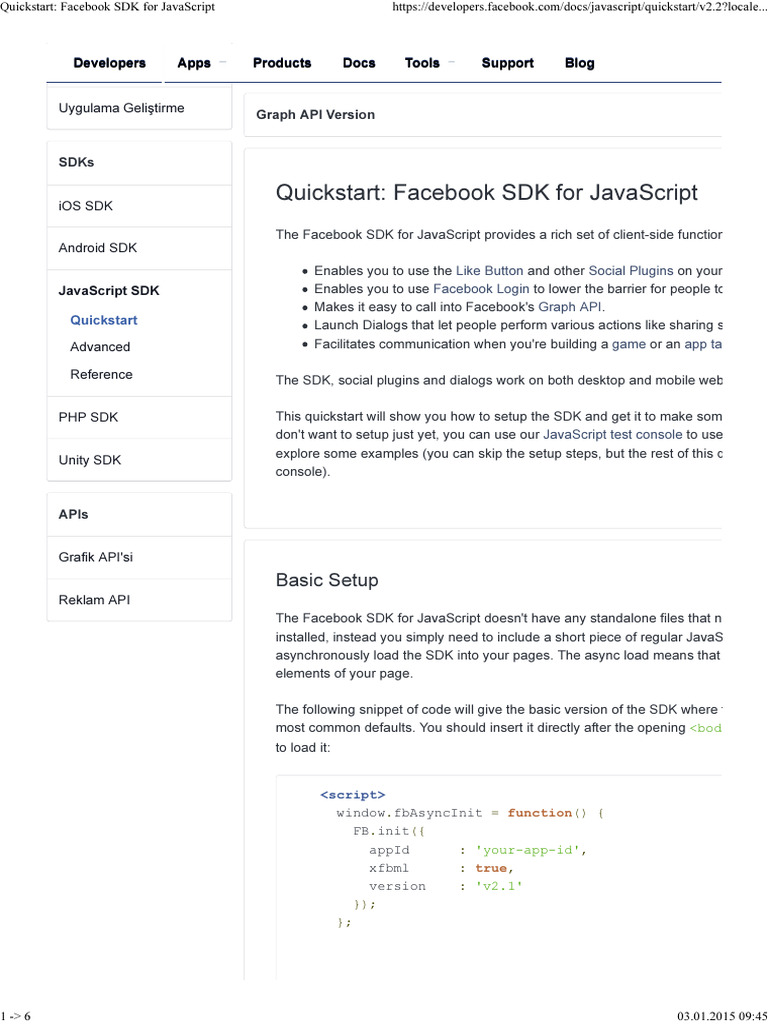Viewport: 768px width, 1024px height.
Task: Open the Developers home link
Action: 110,63
